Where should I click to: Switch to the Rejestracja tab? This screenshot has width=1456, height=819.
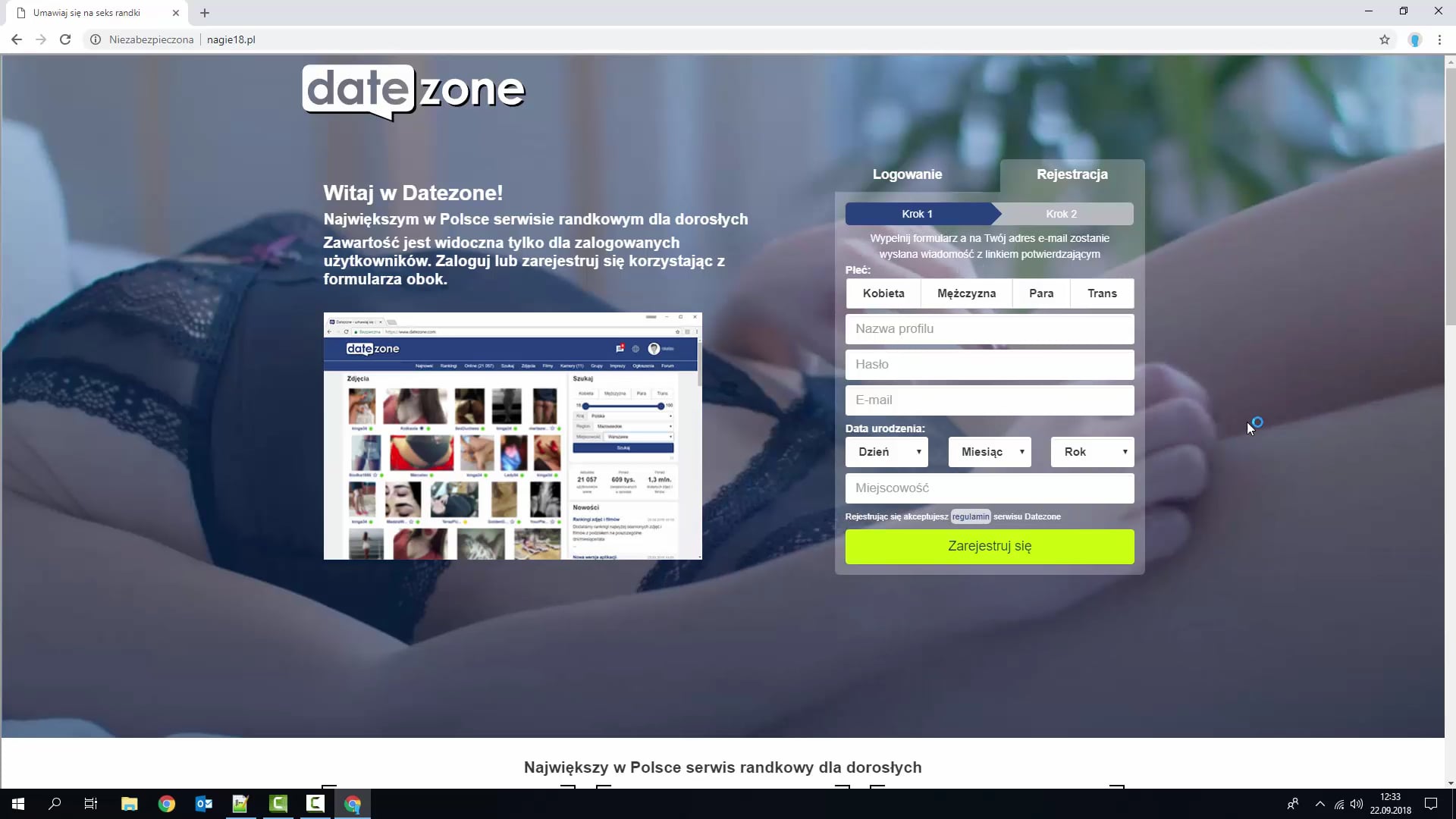point(1072,174)
